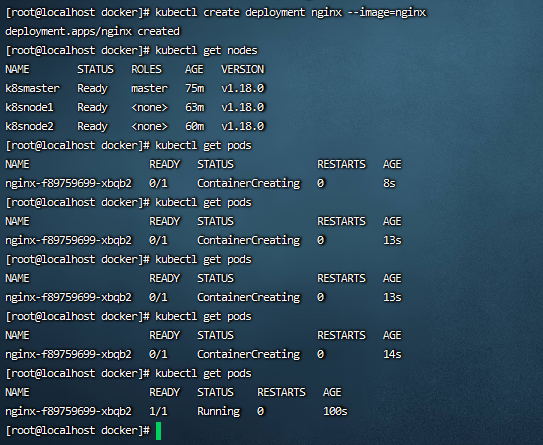The width and height of the screenshot is (543, 445).
Task: Click the Running status text
Action: [x=219, y=411]
